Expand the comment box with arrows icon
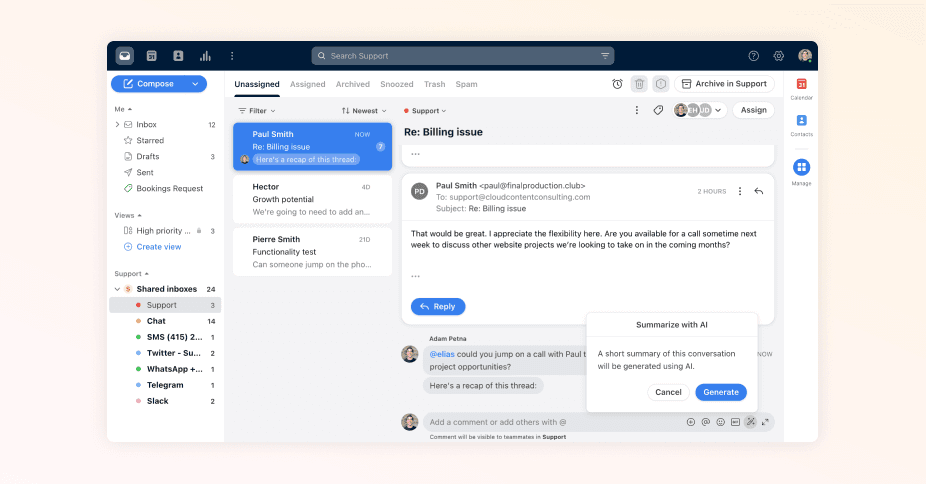 click(765, 422)
